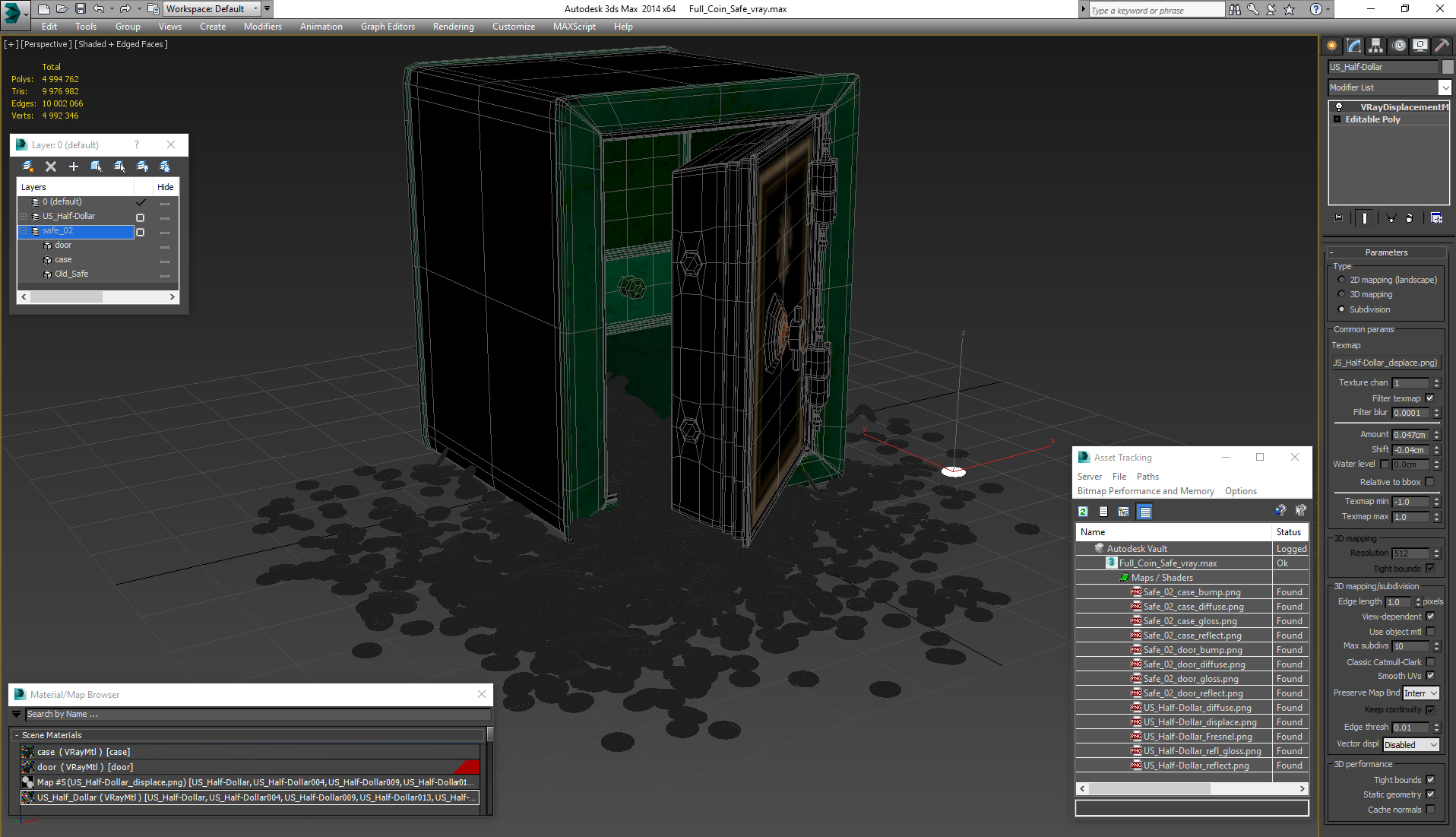Click Hide/Unhide All Layers icon
This screenshot has height=837, width=1456.
point(142,166)
